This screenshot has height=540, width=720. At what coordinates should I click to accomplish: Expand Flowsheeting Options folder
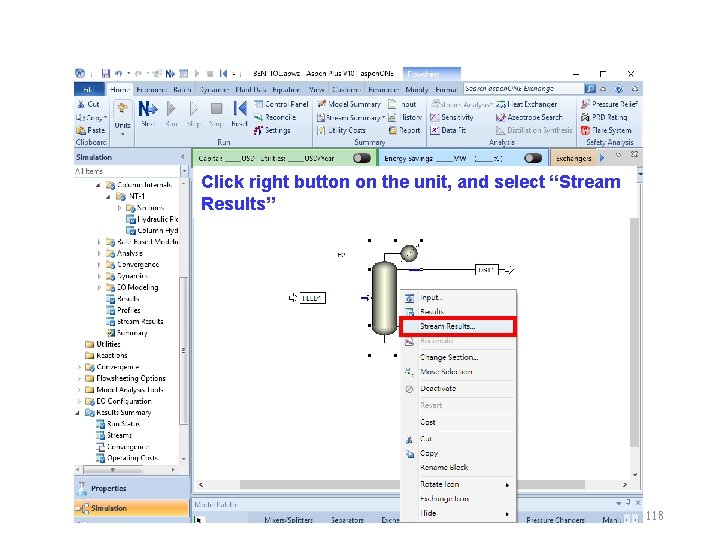tap(79, 378)
